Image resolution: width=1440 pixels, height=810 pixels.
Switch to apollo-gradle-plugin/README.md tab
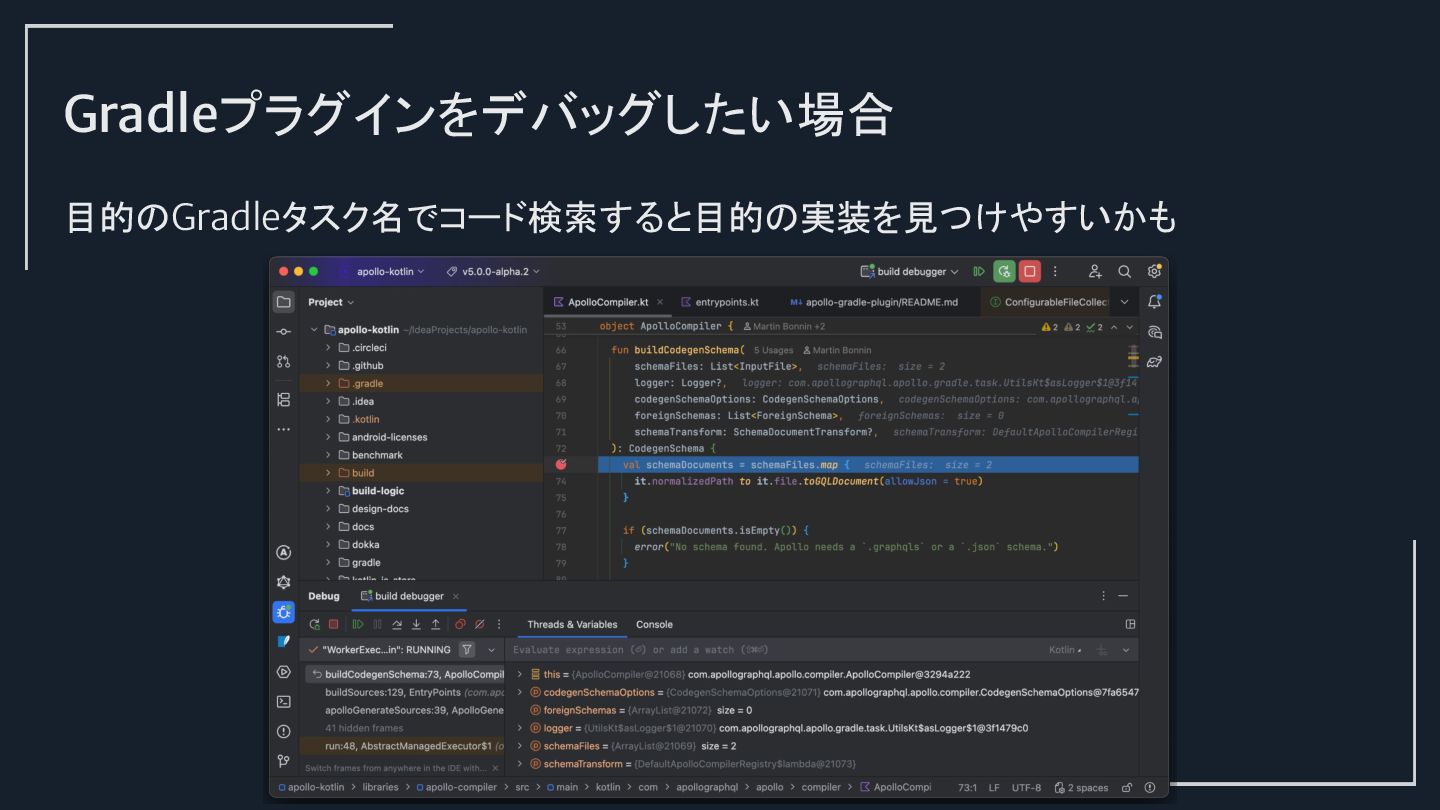(874, 302)
